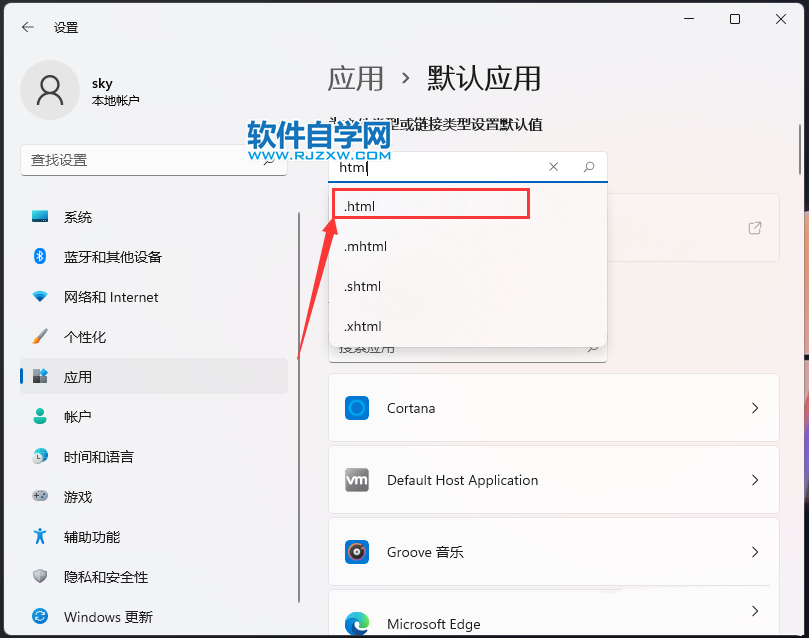
Task: Click the Groove 音乐 app icon
Action: click(x=357, y=552)
